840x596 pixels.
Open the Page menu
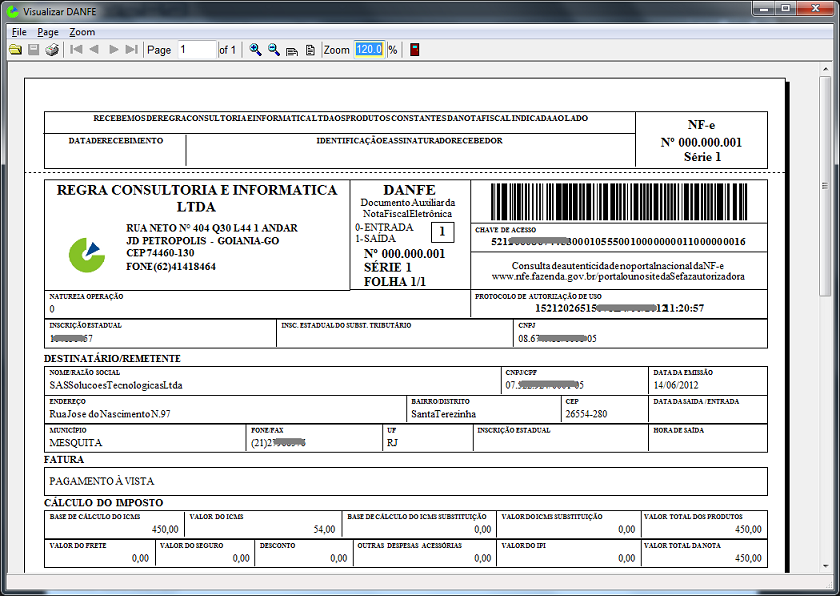48,32
